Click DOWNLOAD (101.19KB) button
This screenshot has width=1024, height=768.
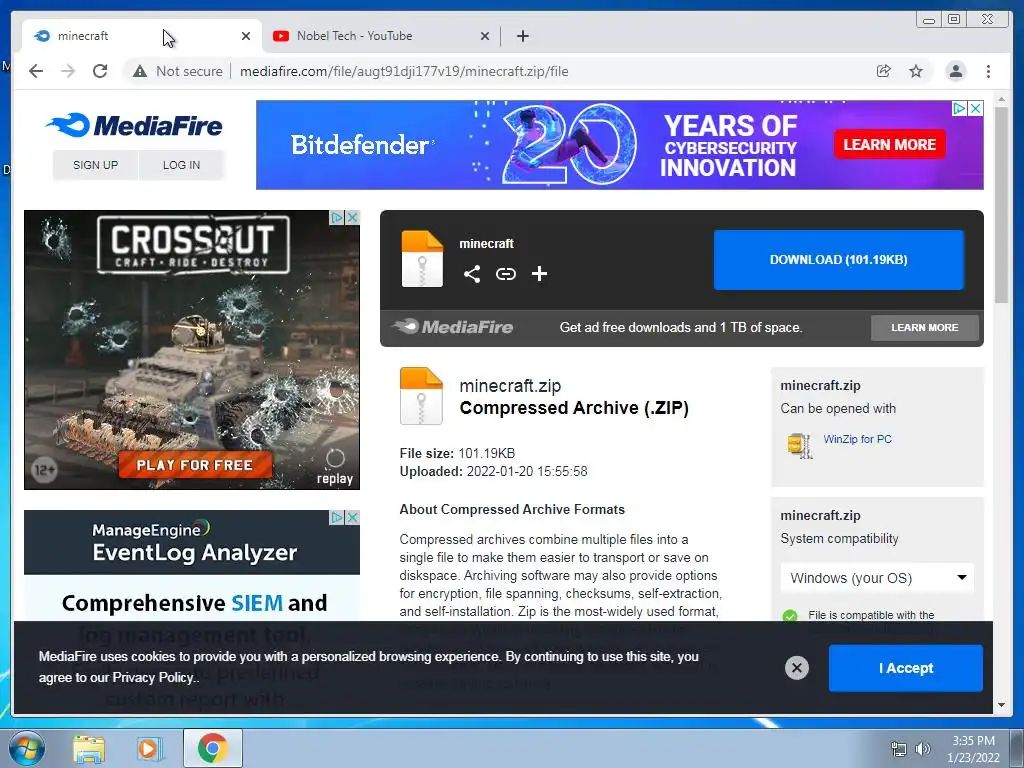pyautogui.click(x=839, y=260)
